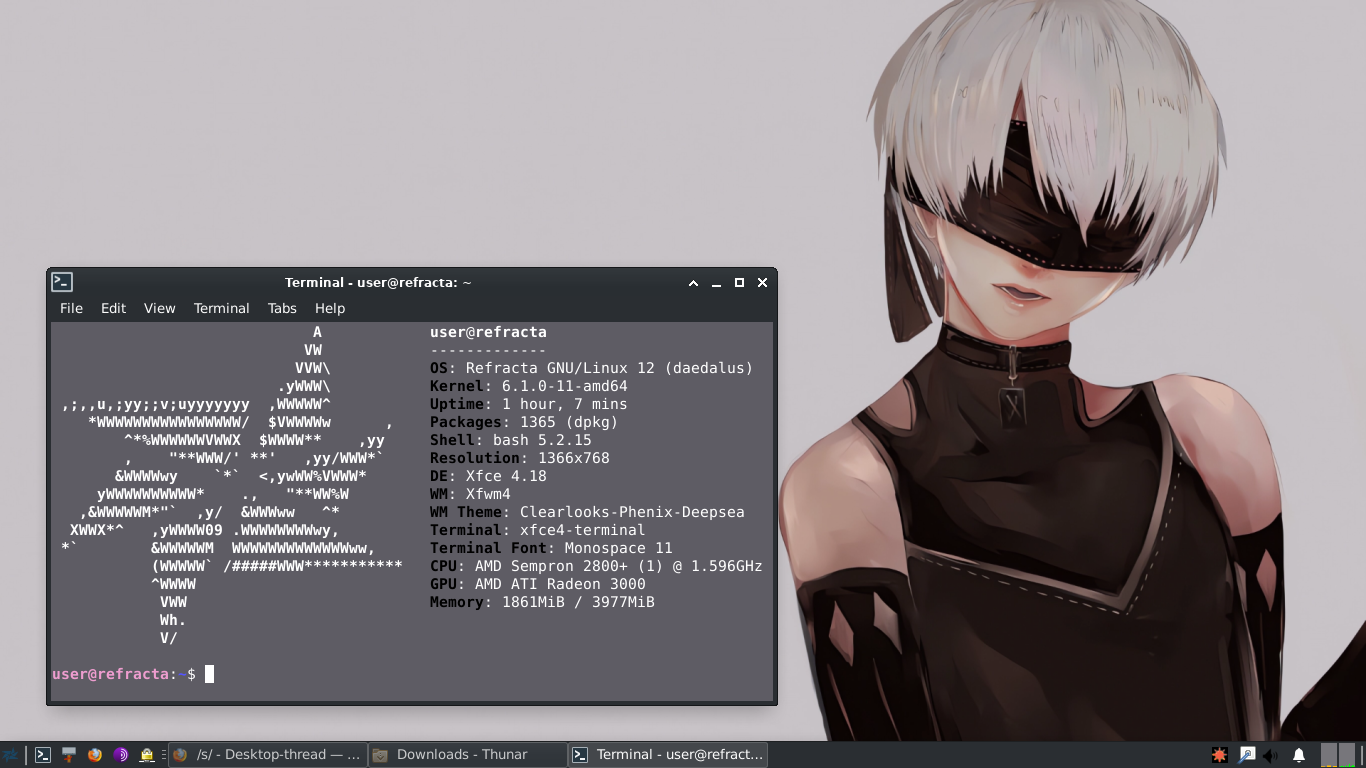
Task: Click the "Terminal Font: Monospace 11" line
Action: pos(551,548)
